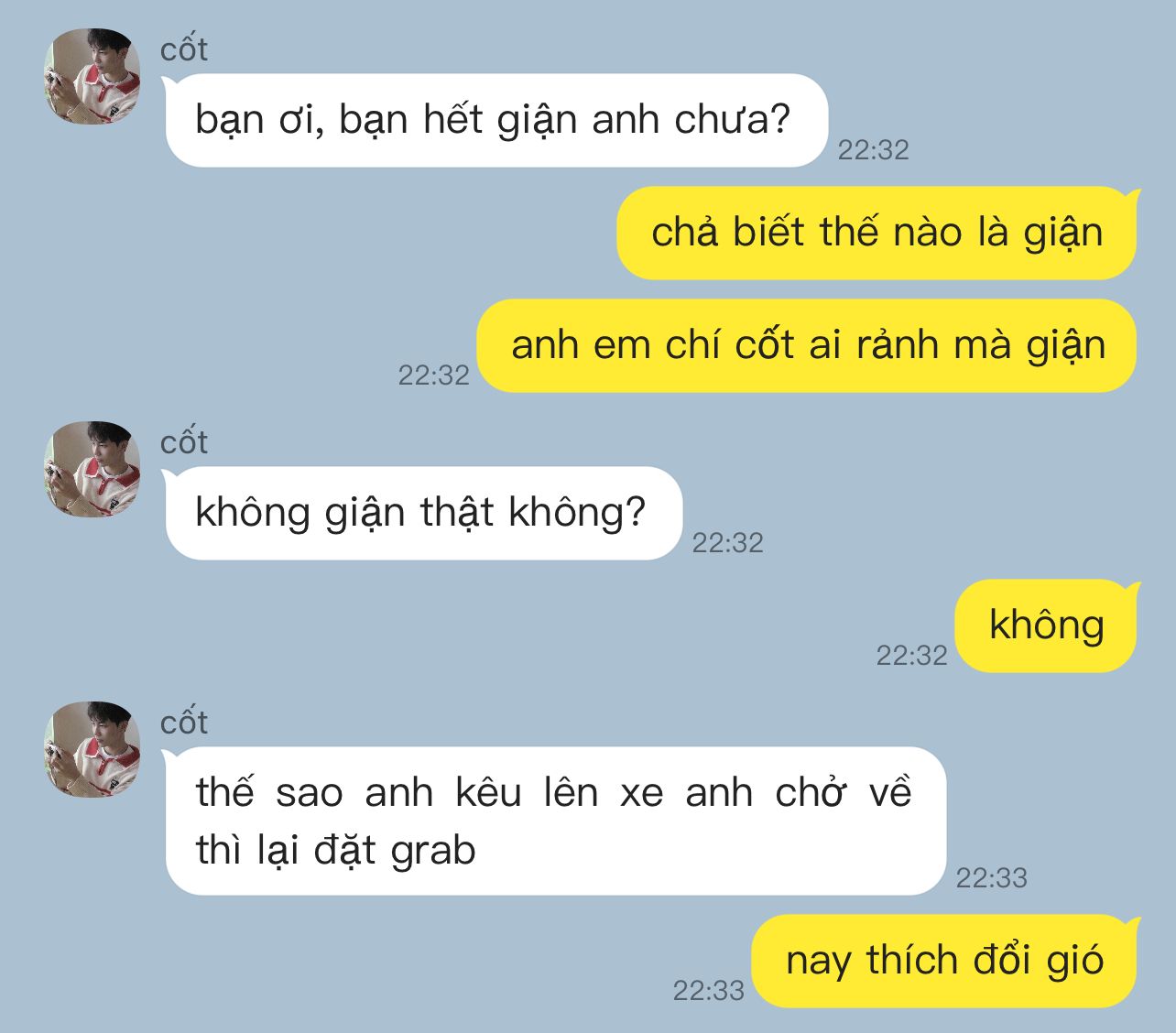Select message starting 'thế sao anh kêu lên xe'
The image size is (1176, 1033).
(x=555, y=821)
